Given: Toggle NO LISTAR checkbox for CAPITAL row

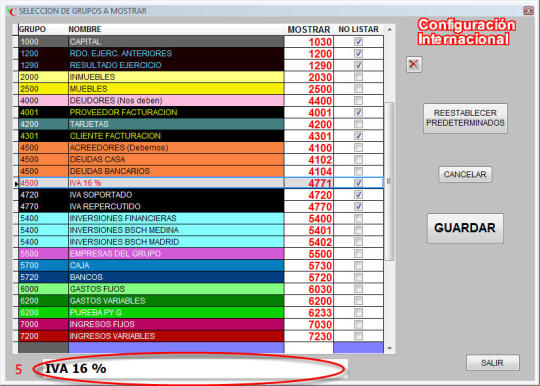Looking at the screenshot, I should pyautogui.click(x=358, y=42).
